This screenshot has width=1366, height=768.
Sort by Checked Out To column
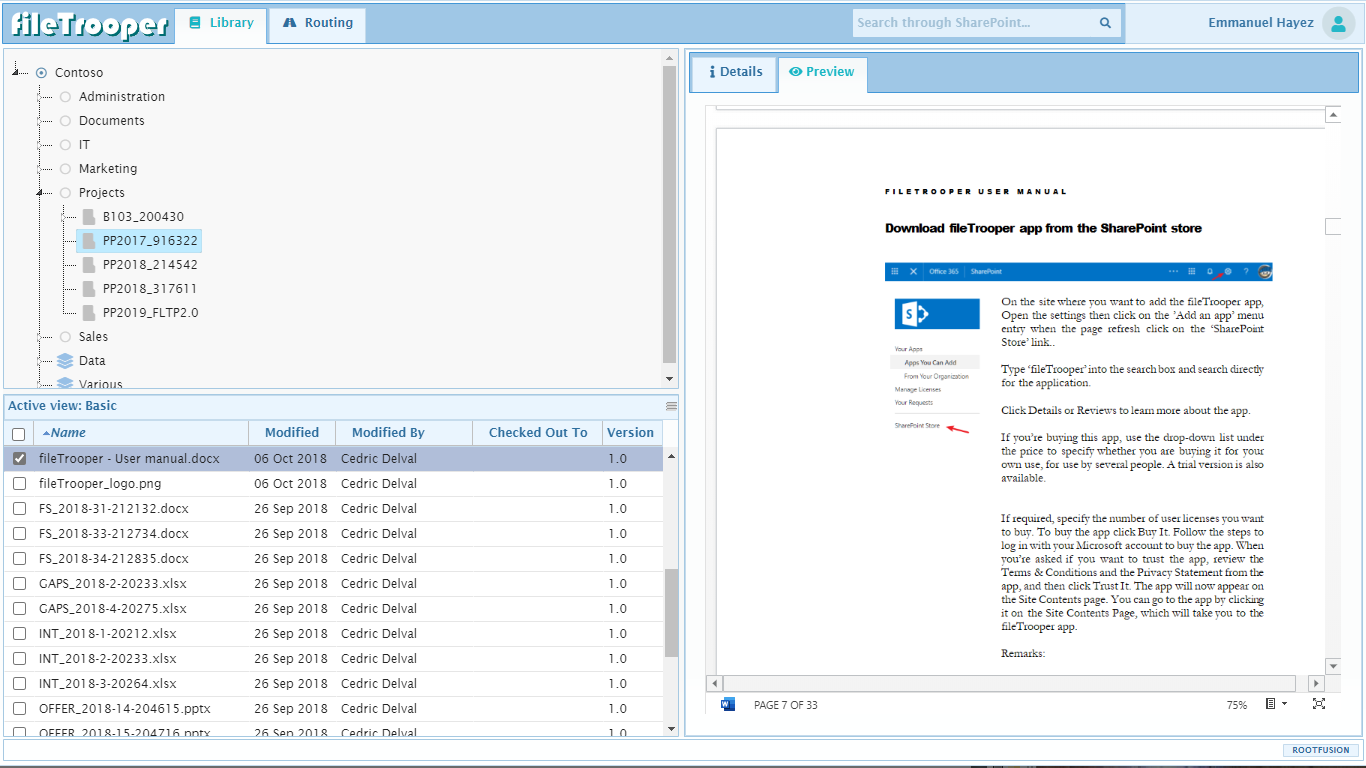coord(538,433)
